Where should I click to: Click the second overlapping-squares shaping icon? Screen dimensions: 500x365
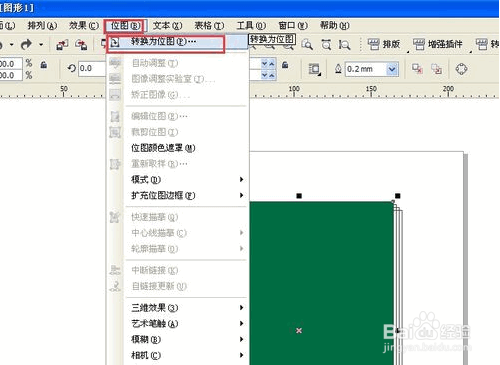pyautogui.click(x=436, y=69)
